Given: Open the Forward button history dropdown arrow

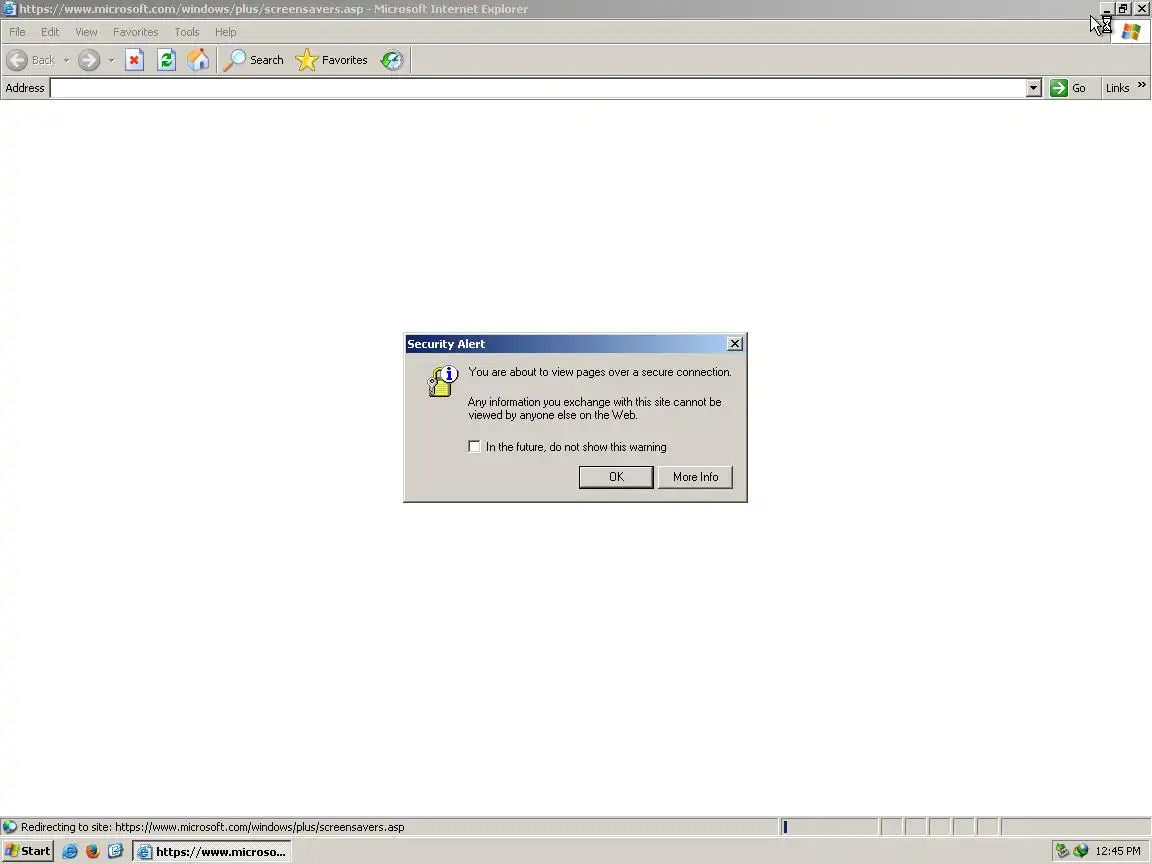Looking at the screenshot, I should [x=112, y=60].
